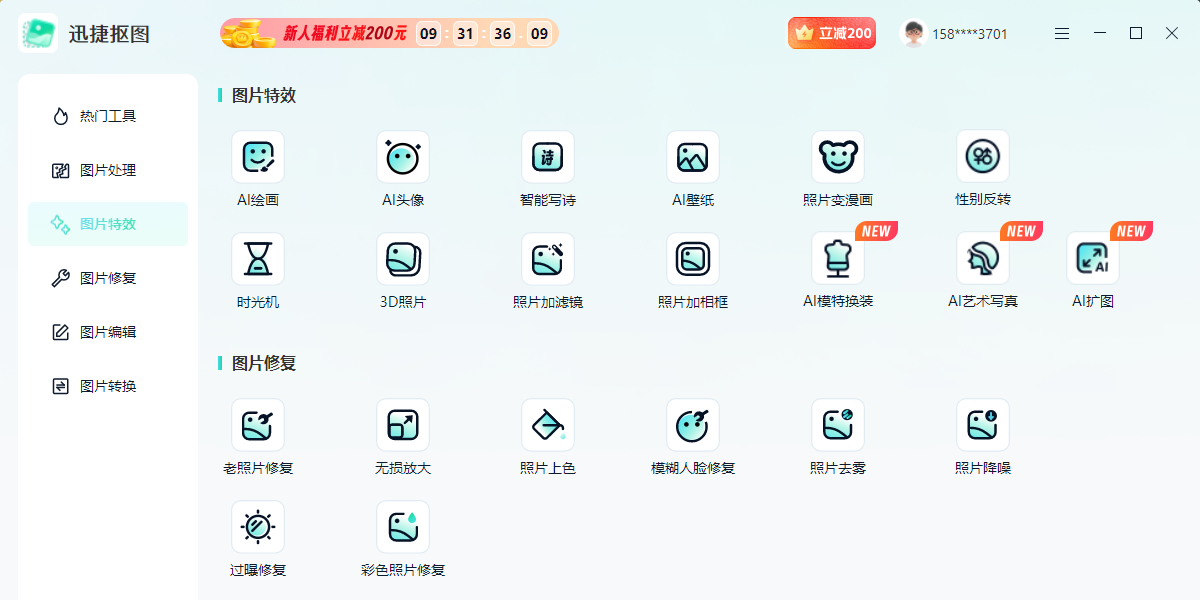
Task: Open 照片上色 paint bucket tool
Action: (x=548, y=425)
